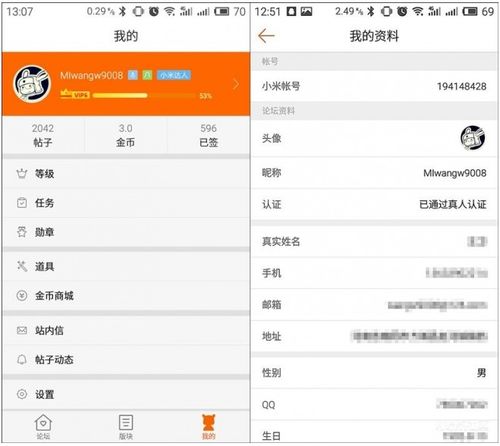Image resolution: width=500 pixels, height=446 pixels.
Task: Tap 已通过真人认证 status text
Action: [x=453, y=204]
